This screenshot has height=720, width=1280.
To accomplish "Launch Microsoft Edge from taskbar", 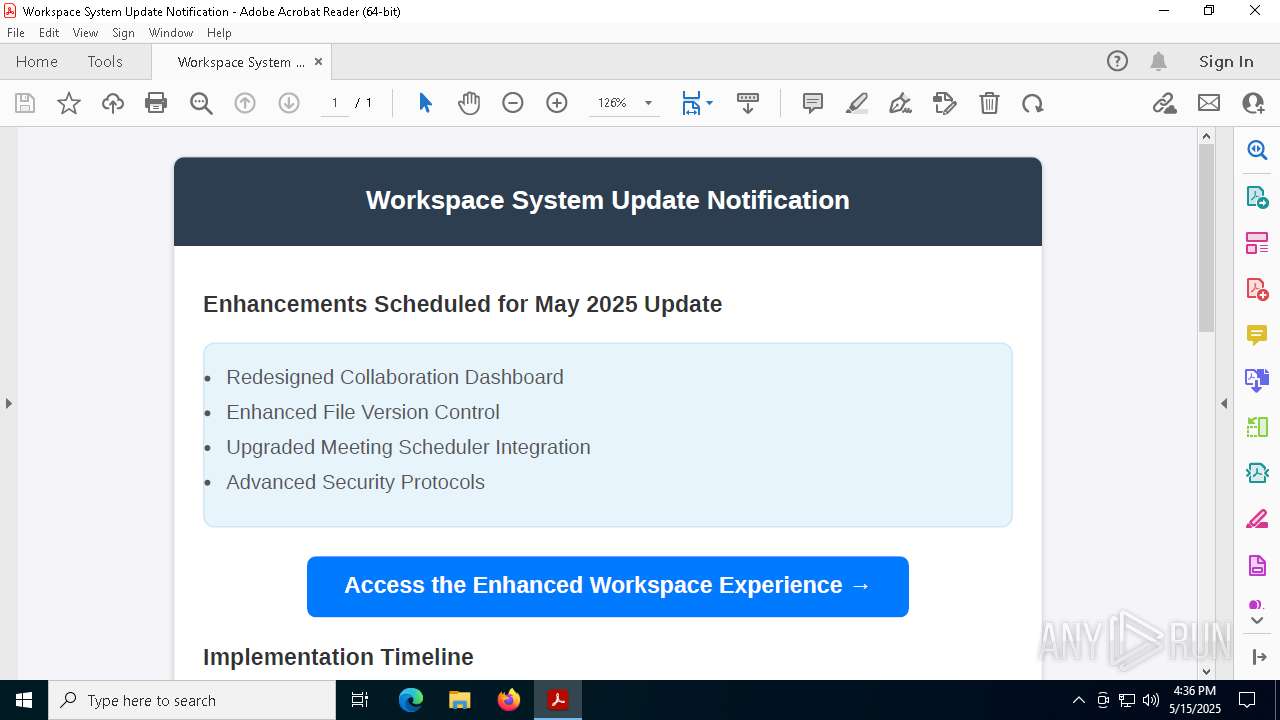I will (411, 700).
